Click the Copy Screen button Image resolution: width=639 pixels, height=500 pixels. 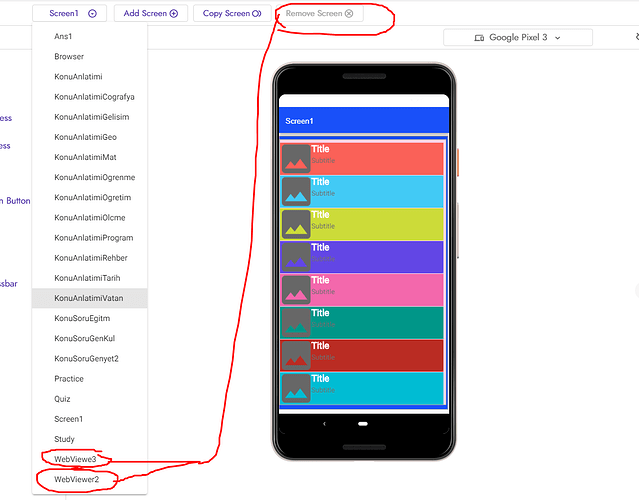(x=231, y=13)
